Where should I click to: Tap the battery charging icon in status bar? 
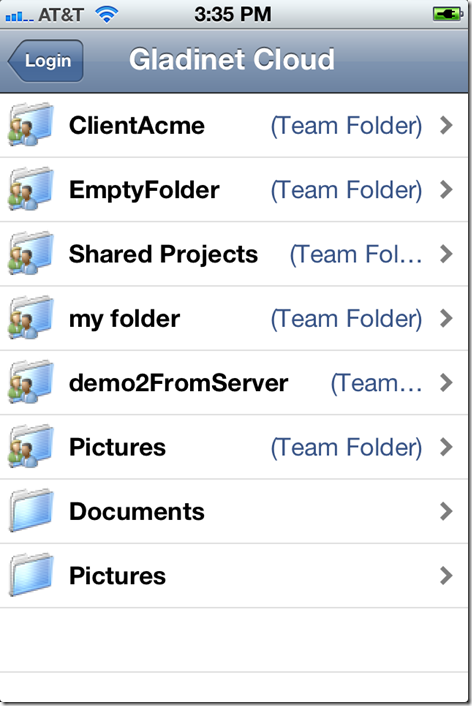coord(447,14)
